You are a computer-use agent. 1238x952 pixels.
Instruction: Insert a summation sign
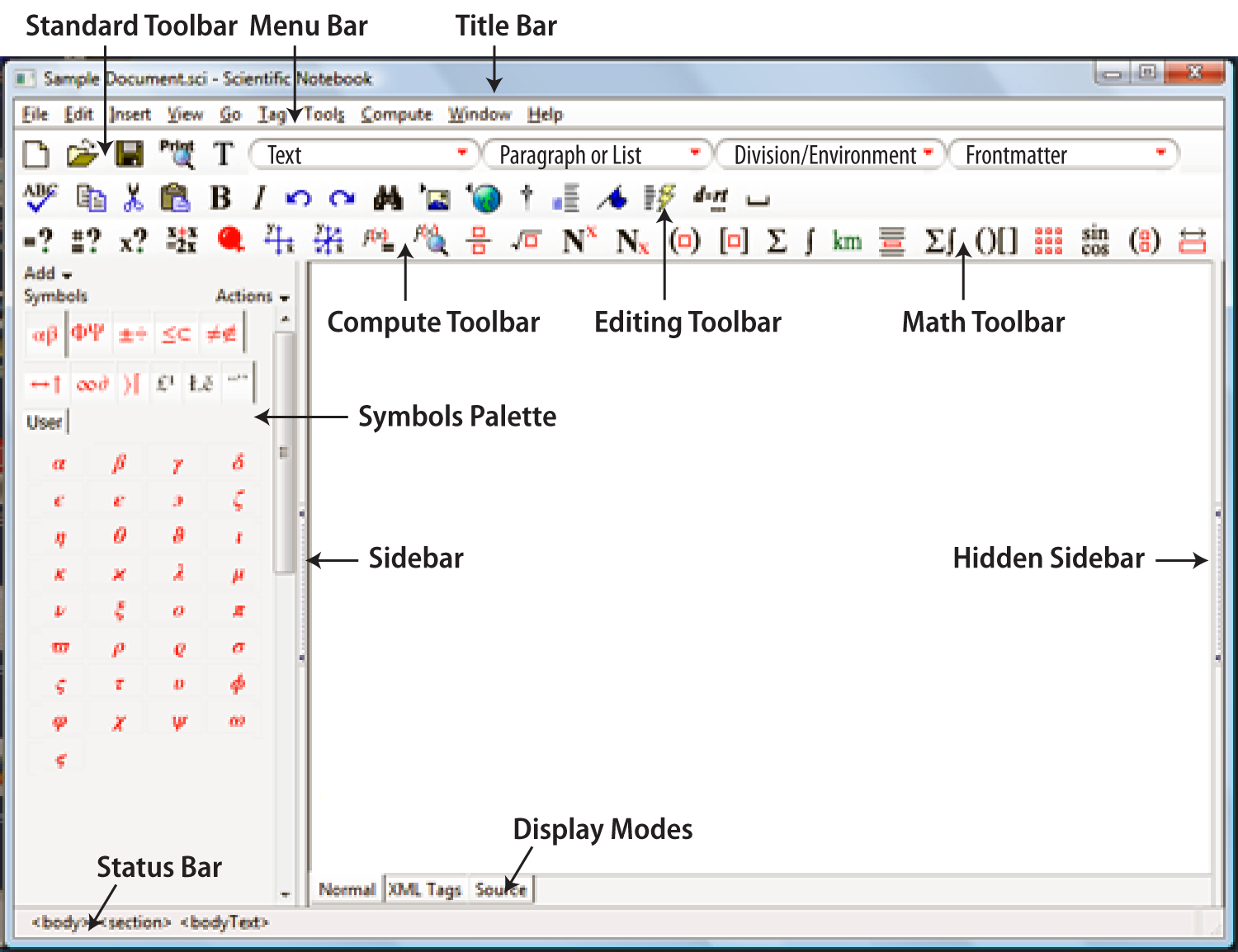[x=776, y=241]
